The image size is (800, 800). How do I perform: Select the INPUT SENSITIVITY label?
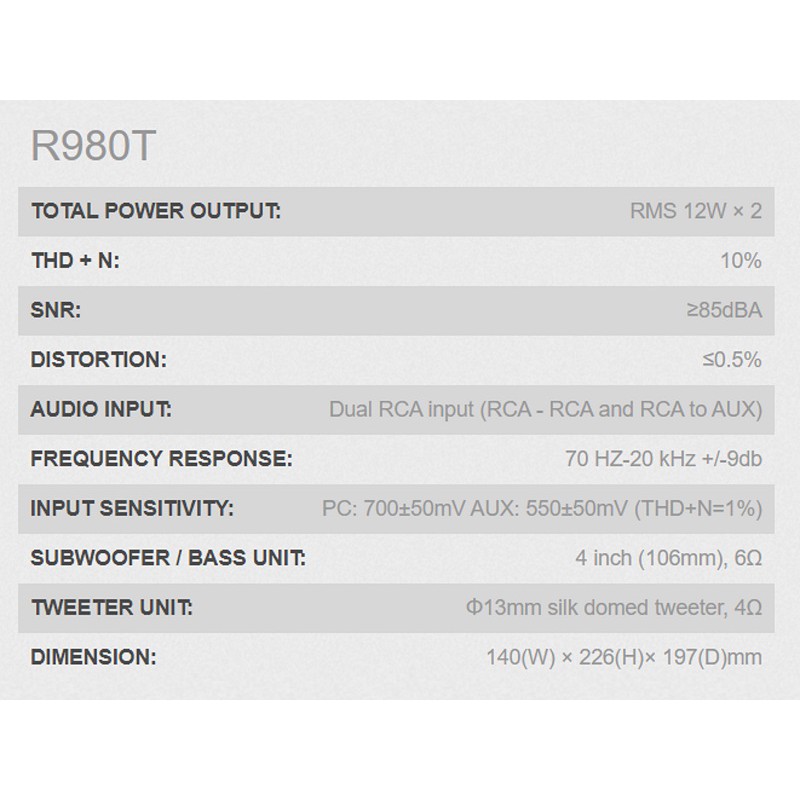(132, 509)
